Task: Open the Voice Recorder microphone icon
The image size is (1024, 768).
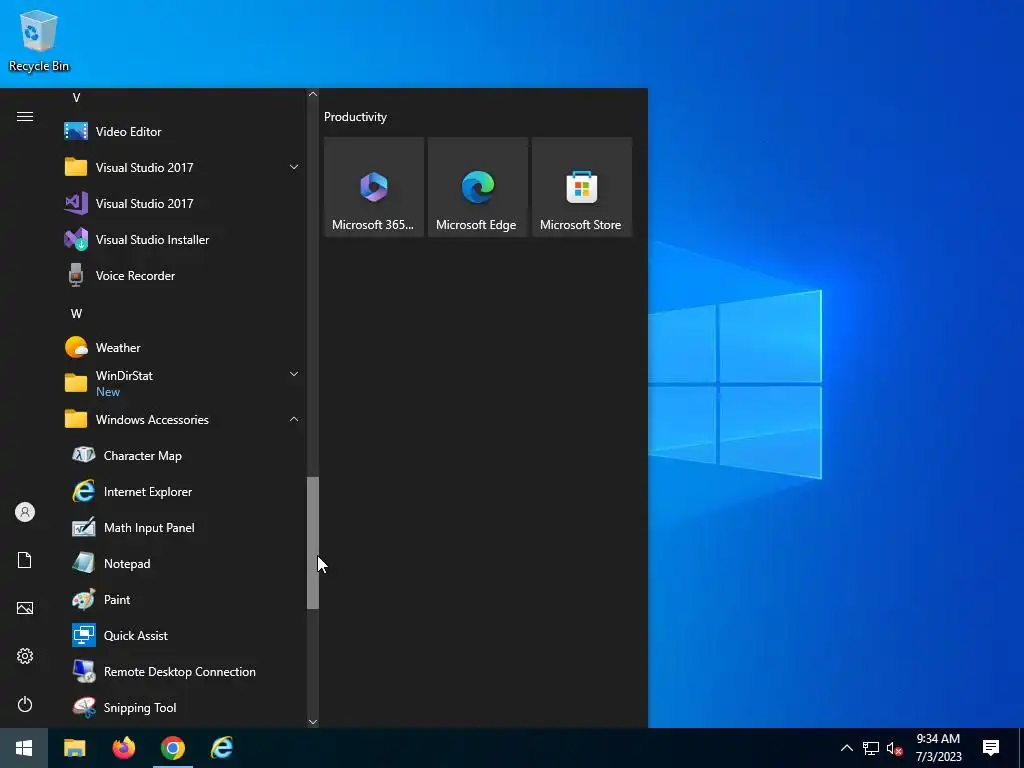Action: (x=76, y=275)
